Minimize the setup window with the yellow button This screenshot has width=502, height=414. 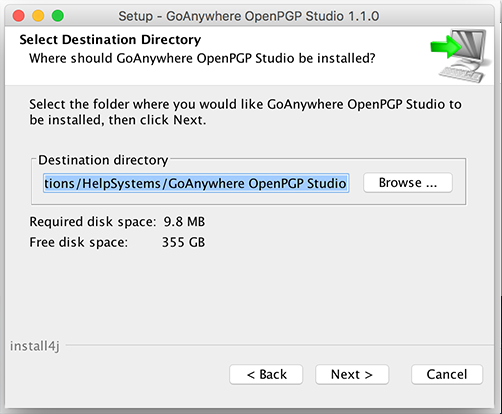pos(38,16)
